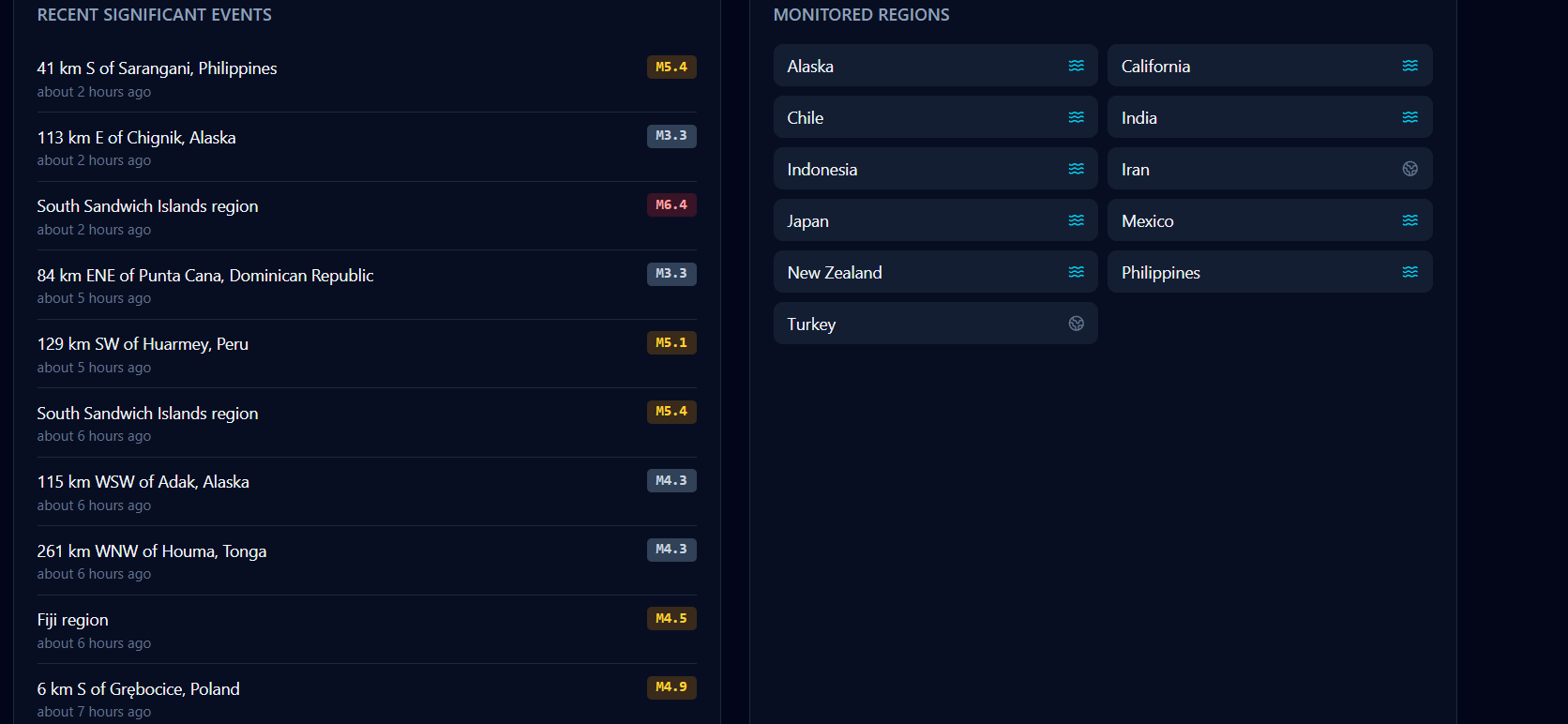Screen dimensions: 1568x724
Task: Click the waves icon beside Mexico
Action: pos(1410,220)
